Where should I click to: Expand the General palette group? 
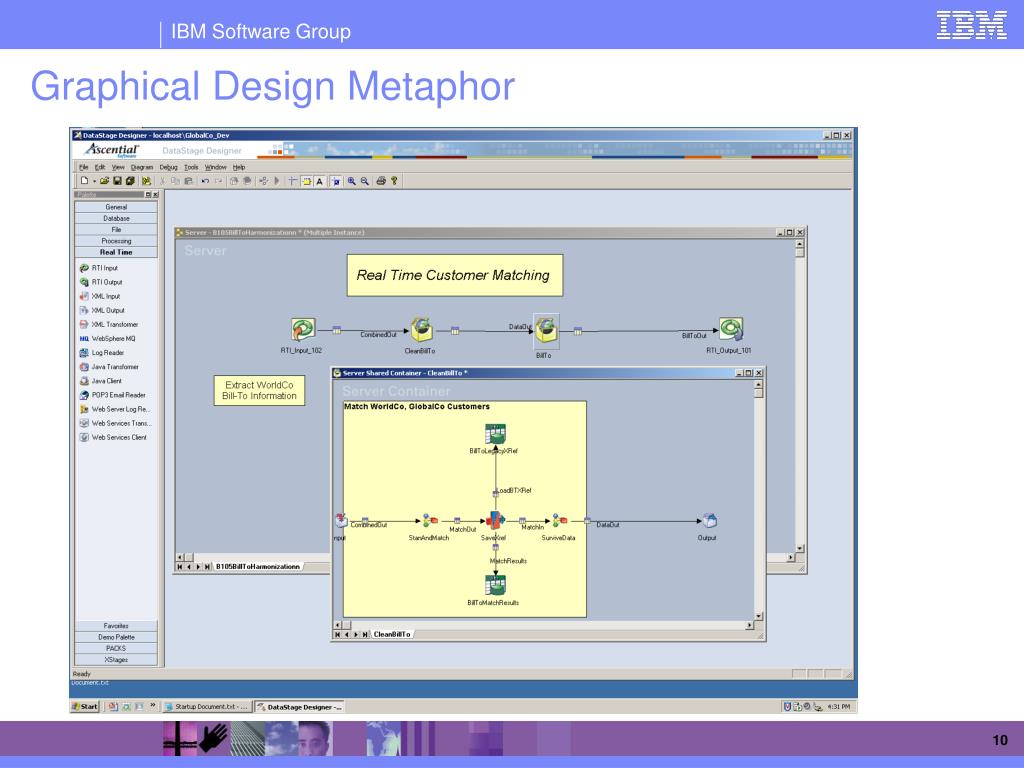point(116,207)
